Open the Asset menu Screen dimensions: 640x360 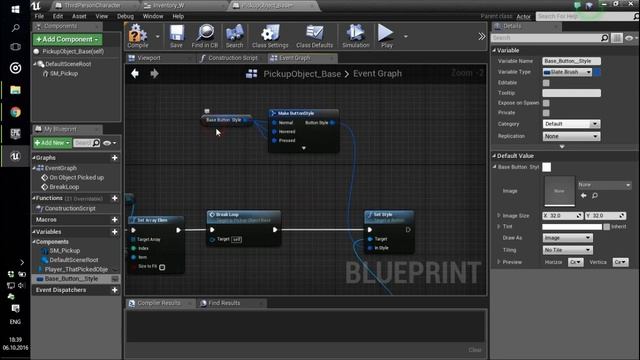click(79, 16)
